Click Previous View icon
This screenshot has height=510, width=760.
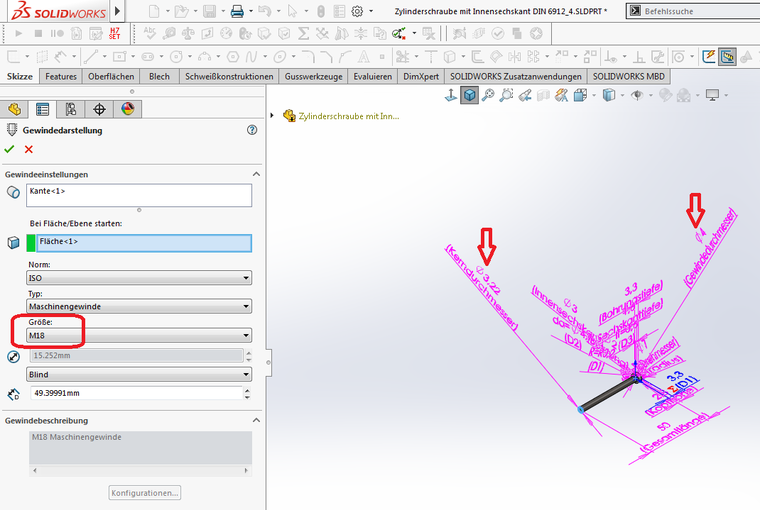pyautogui.click(x=525, y=95)
